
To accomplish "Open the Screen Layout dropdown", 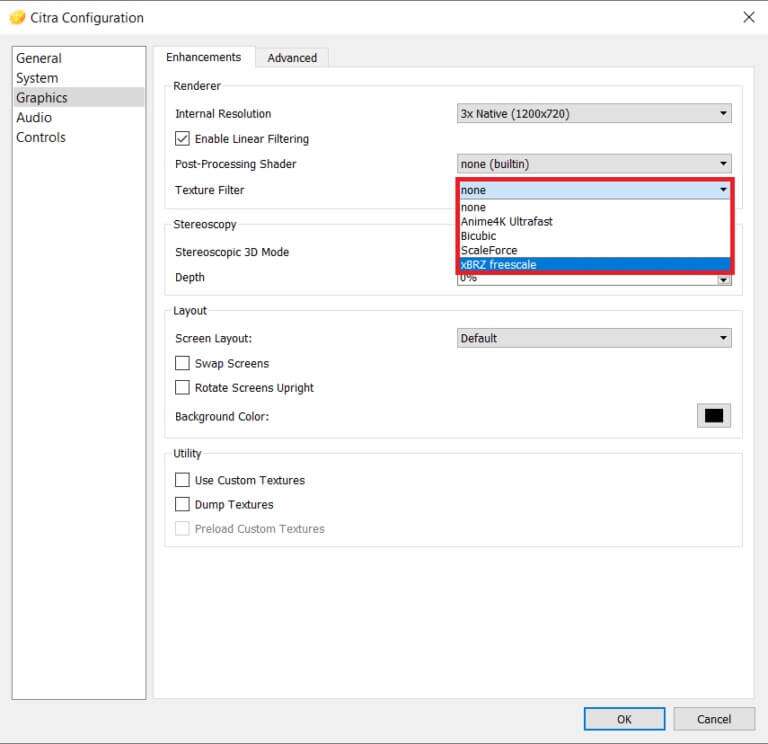I will pyautogui.click(x=594, y=338).
